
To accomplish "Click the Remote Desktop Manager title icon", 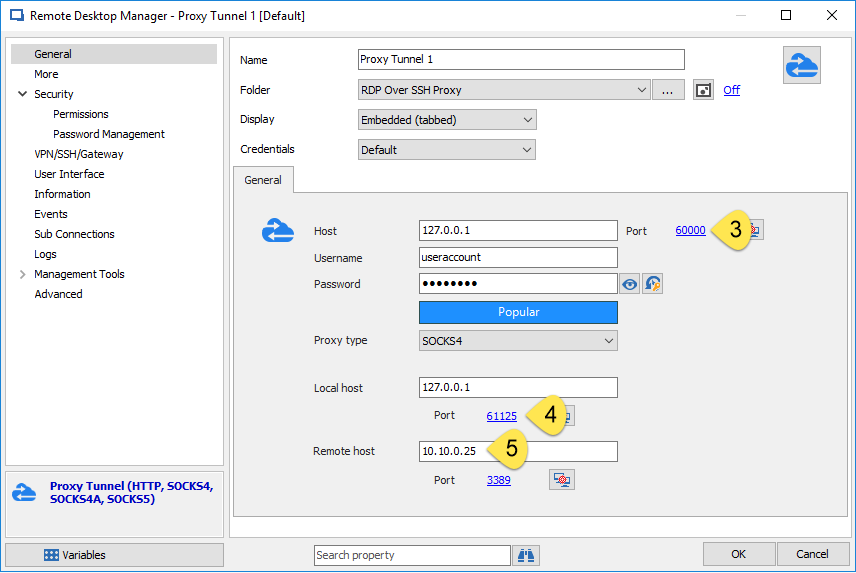I will point(16,16).
